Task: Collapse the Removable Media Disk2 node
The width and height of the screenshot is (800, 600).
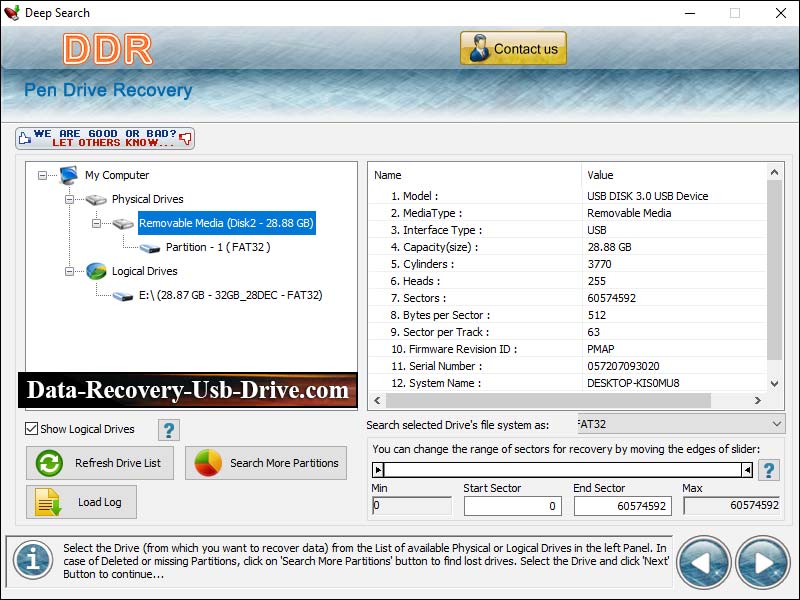Action: coord(96,223)
